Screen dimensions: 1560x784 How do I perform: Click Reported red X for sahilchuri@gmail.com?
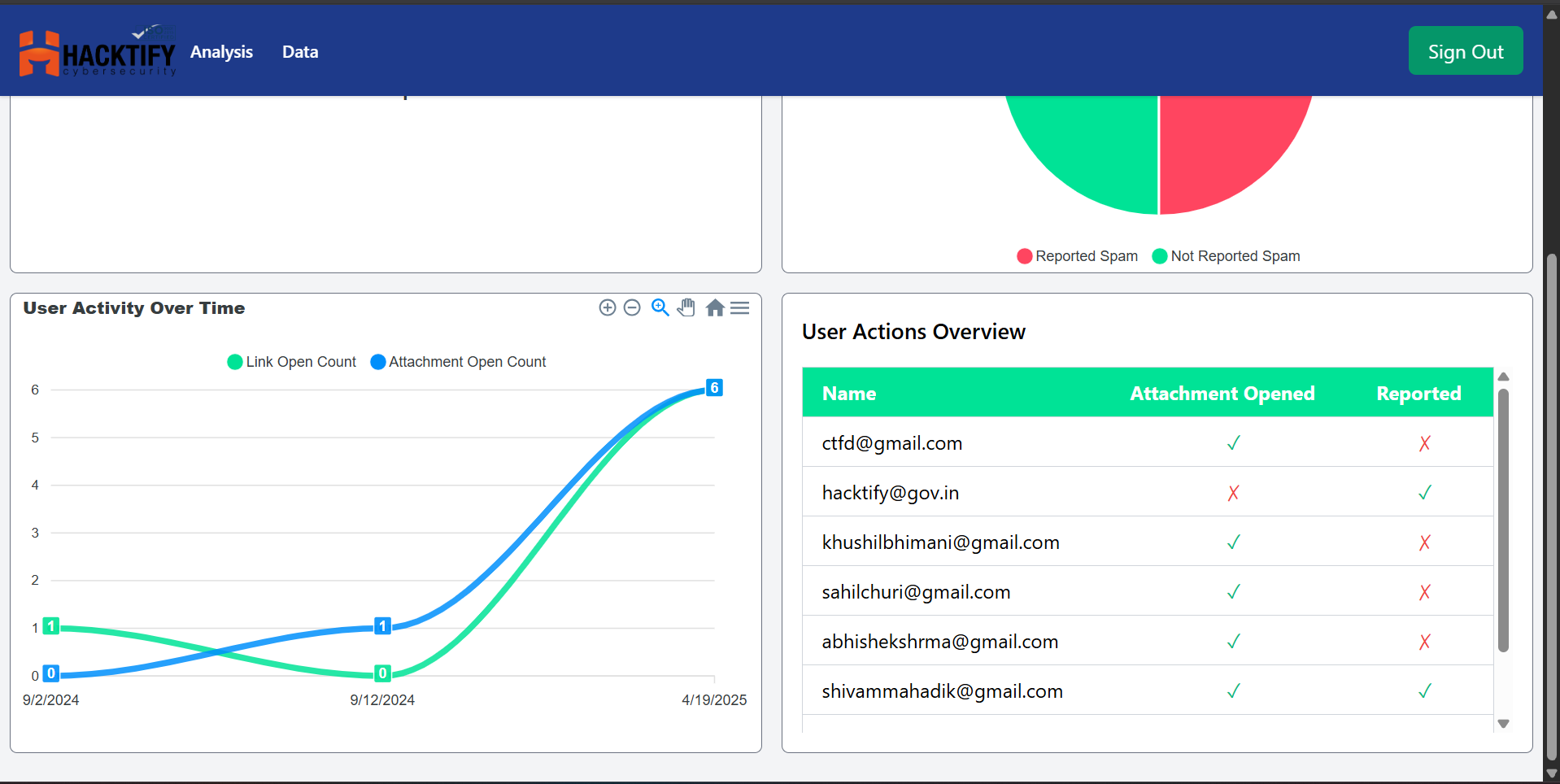(x=1425, y=592)
